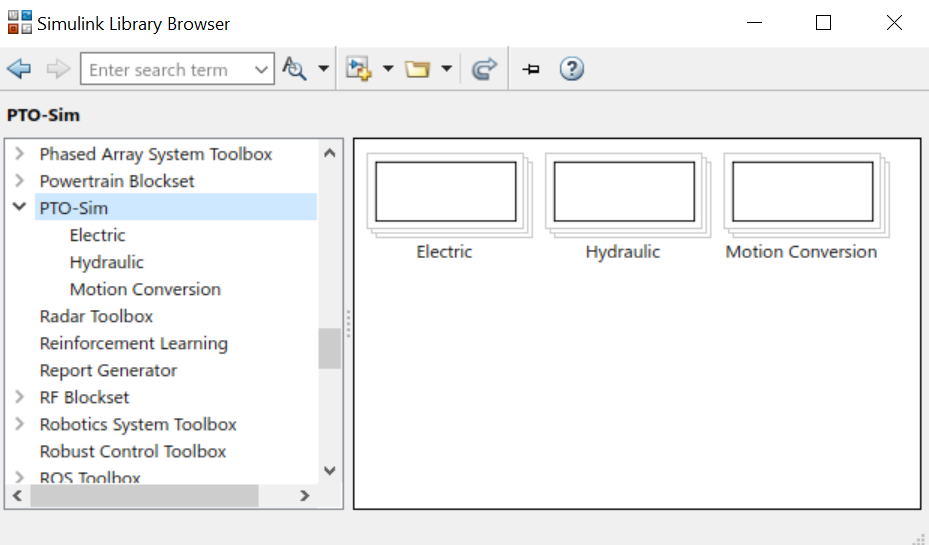Click the tree vertical scrollbar down arrow
Image resolution: width=929 pixels, height=545 pixels.
[x=330, y=471]
